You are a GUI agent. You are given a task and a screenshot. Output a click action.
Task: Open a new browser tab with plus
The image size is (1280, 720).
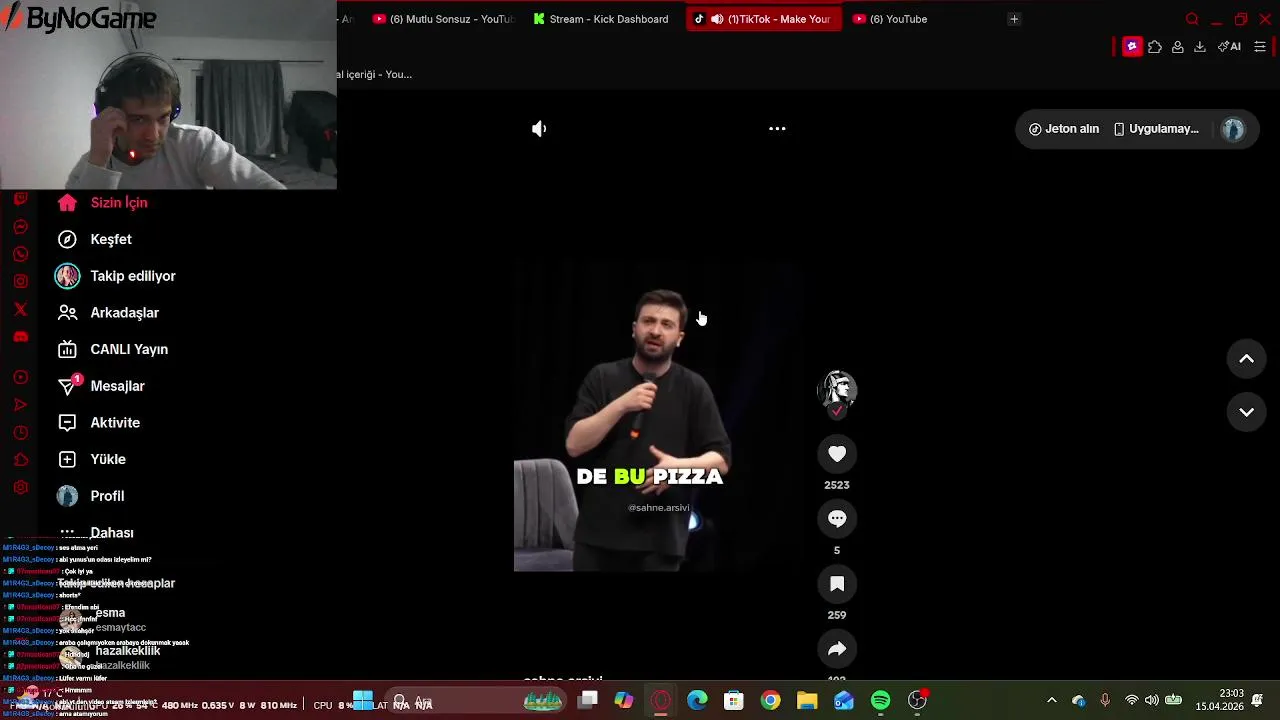coord(1014,19)
